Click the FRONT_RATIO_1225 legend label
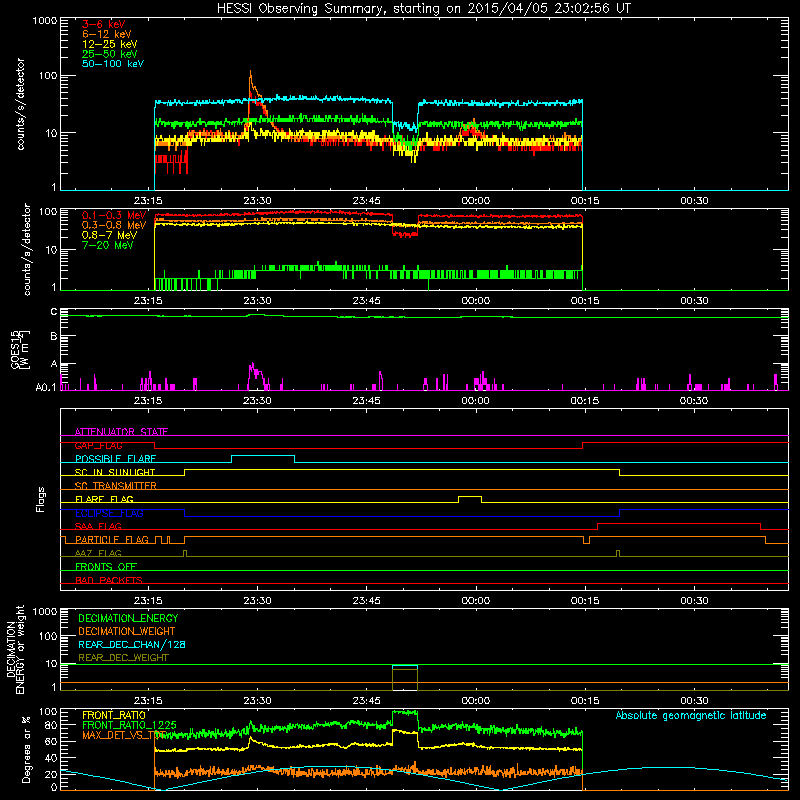The image size is (800, 800). (129, 725)
